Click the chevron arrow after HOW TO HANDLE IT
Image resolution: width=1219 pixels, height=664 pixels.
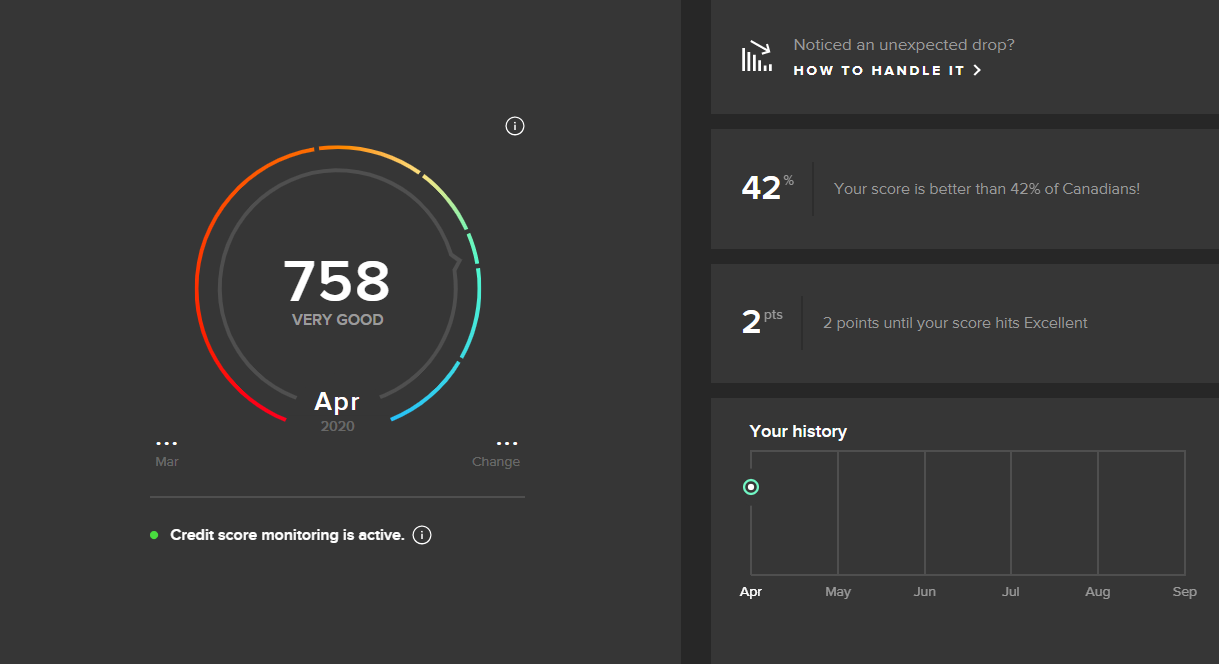[x=977, y=70]
